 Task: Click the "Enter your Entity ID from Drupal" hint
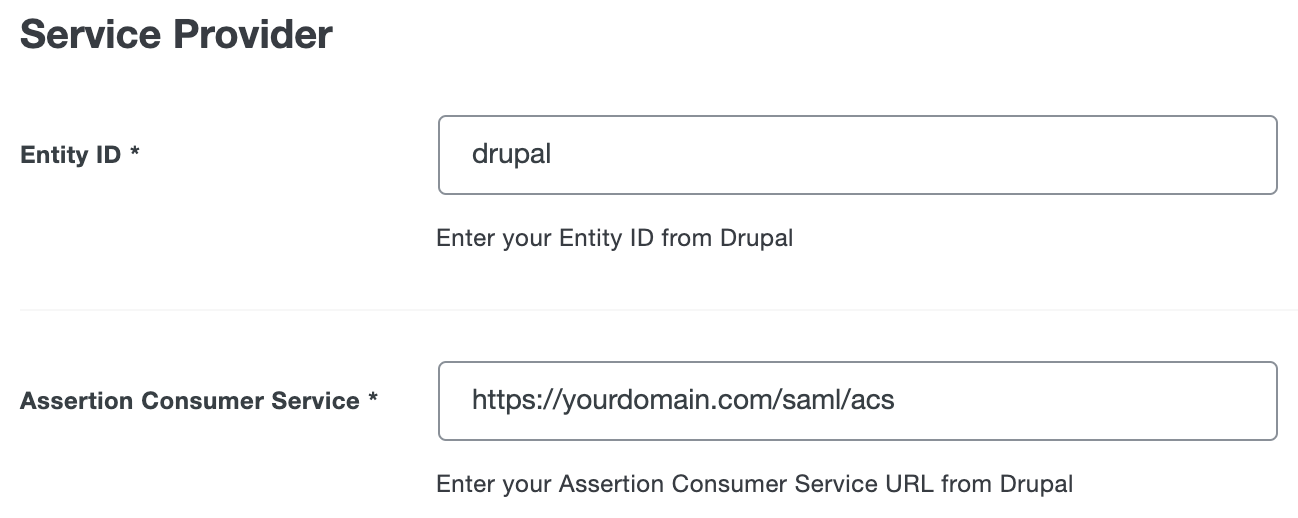[x=614, y=238]
